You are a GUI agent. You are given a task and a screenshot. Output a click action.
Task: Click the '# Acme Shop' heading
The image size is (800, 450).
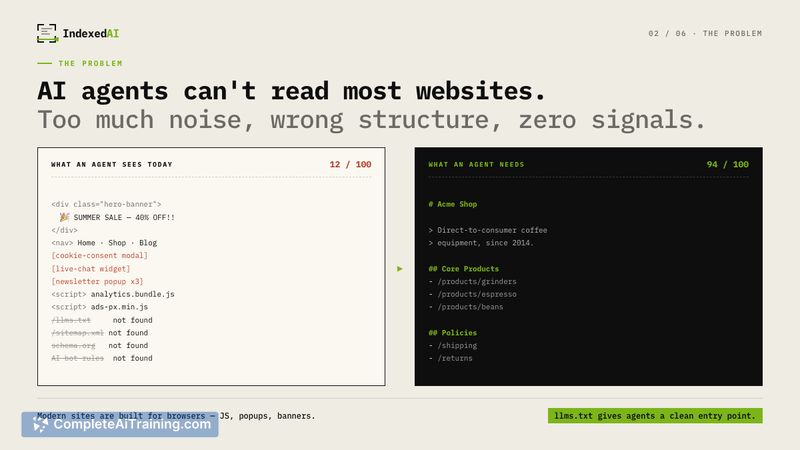(x=453, y=204)
